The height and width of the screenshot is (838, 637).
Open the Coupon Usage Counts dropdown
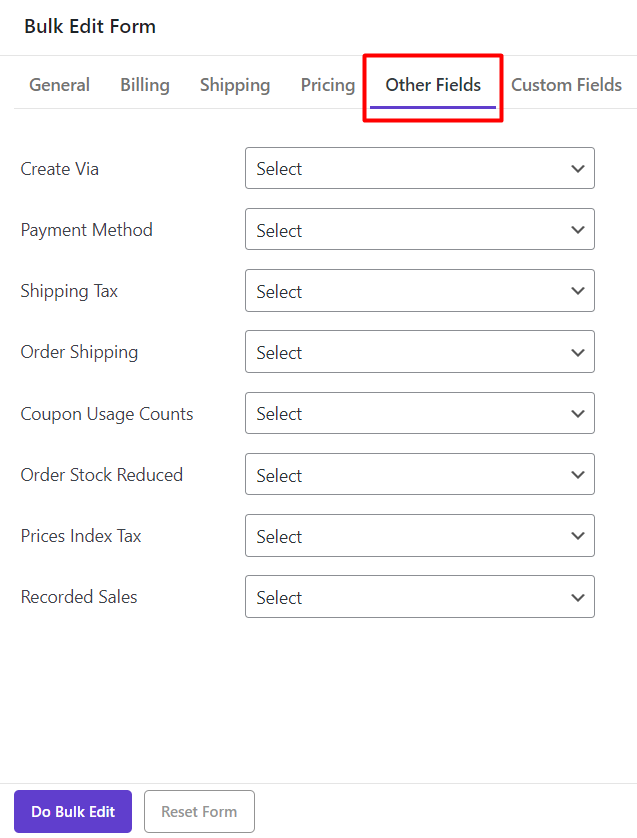coord(419,413)
